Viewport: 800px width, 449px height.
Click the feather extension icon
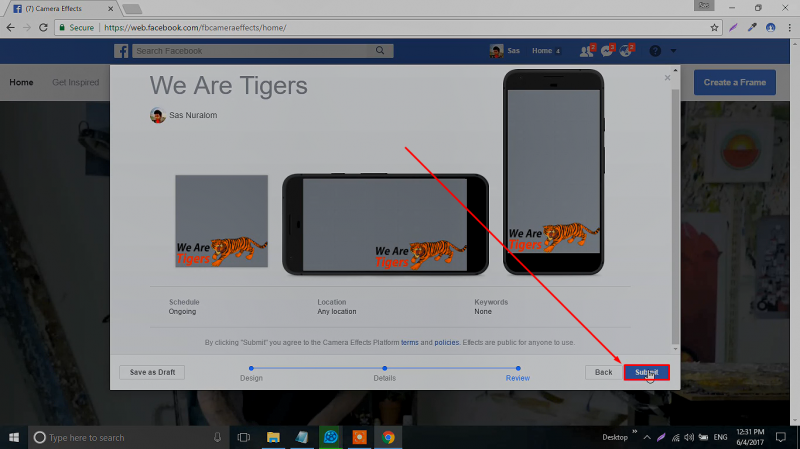click(733, 28)
